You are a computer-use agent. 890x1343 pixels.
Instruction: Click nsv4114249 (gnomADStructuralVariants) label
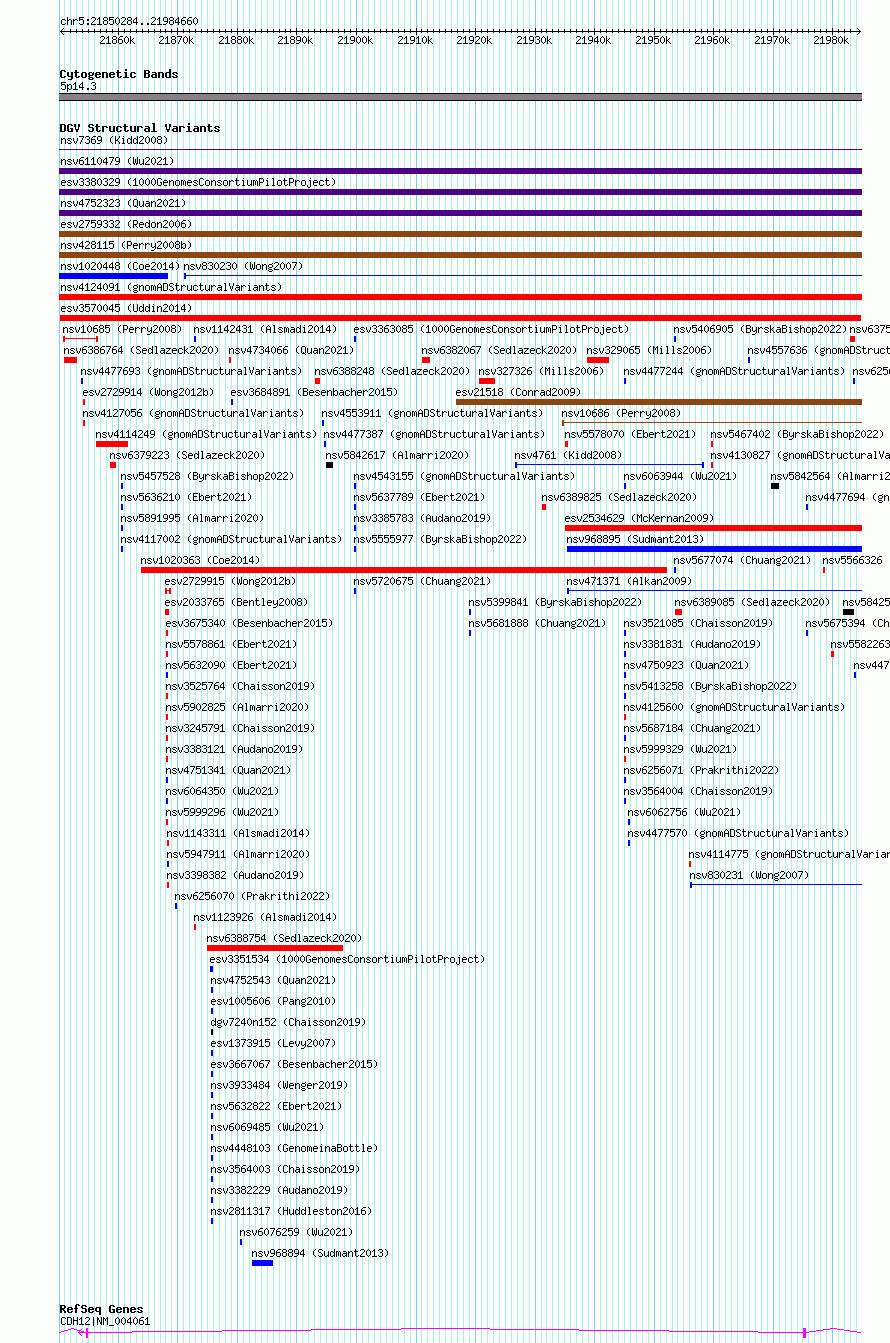206,434
